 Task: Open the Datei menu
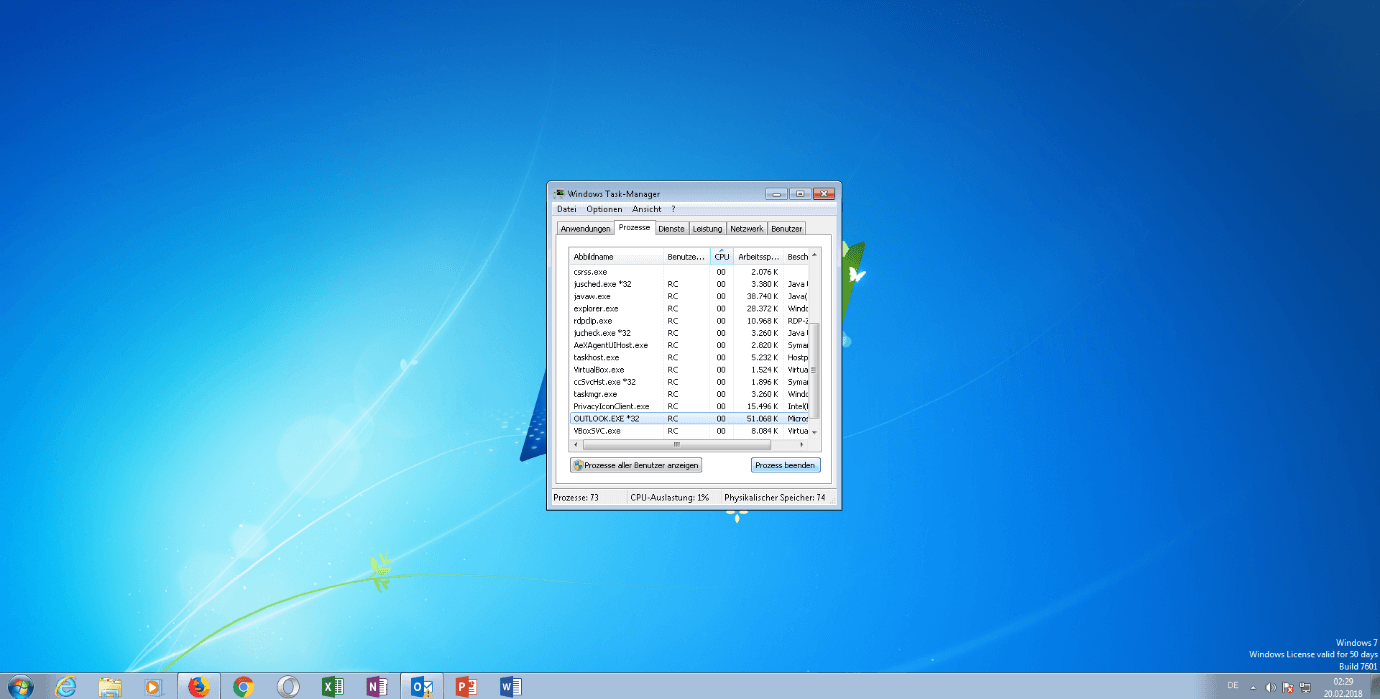pos(567,209)
